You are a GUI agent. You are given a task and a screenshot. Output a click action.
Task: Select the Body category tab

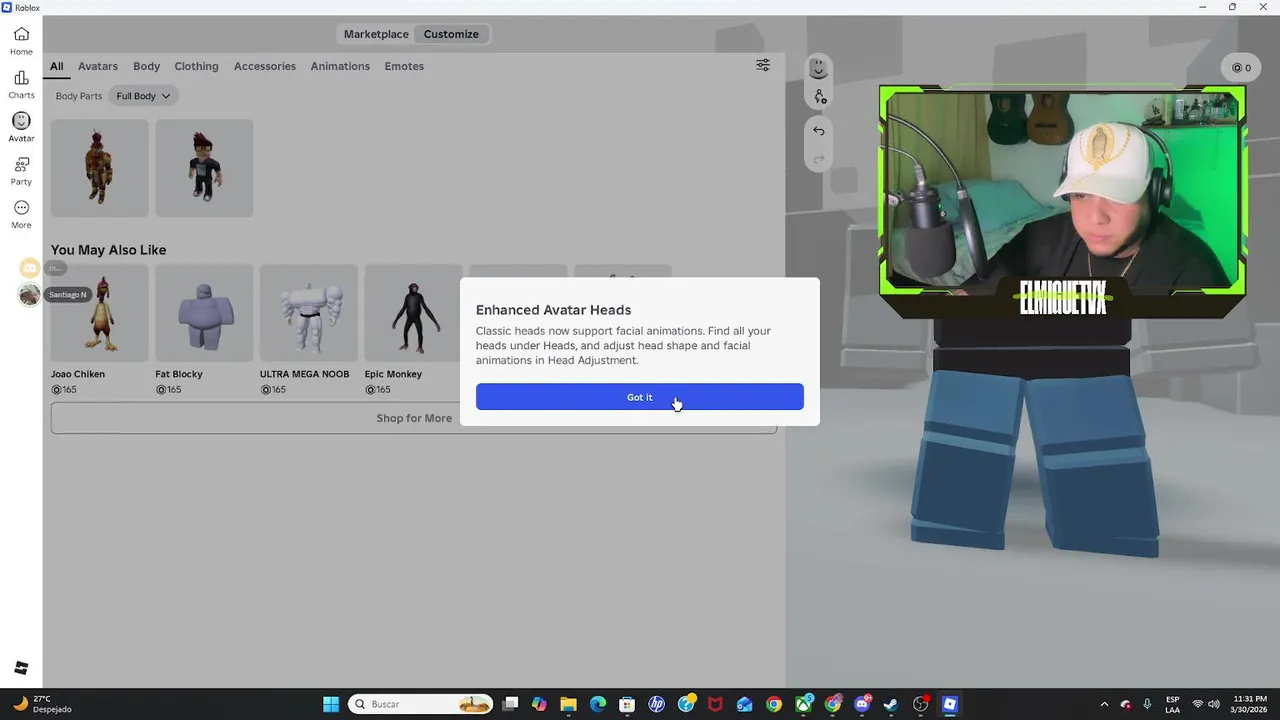146,66
